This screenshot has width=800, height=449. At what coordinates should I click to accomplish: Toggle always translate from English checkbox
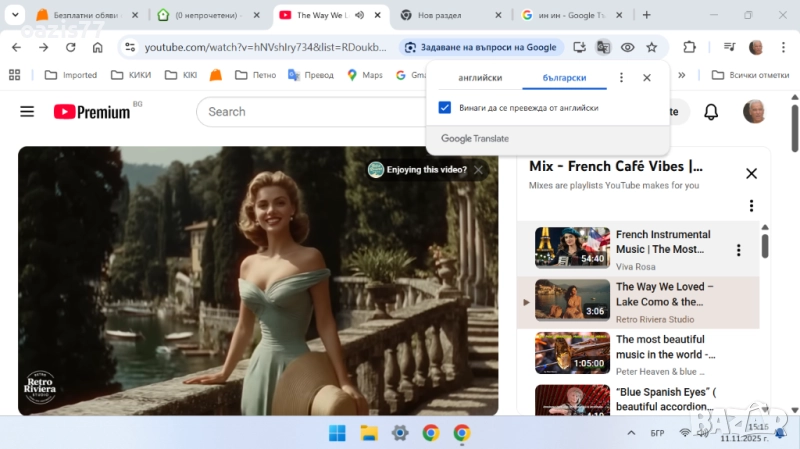(445, 108)
